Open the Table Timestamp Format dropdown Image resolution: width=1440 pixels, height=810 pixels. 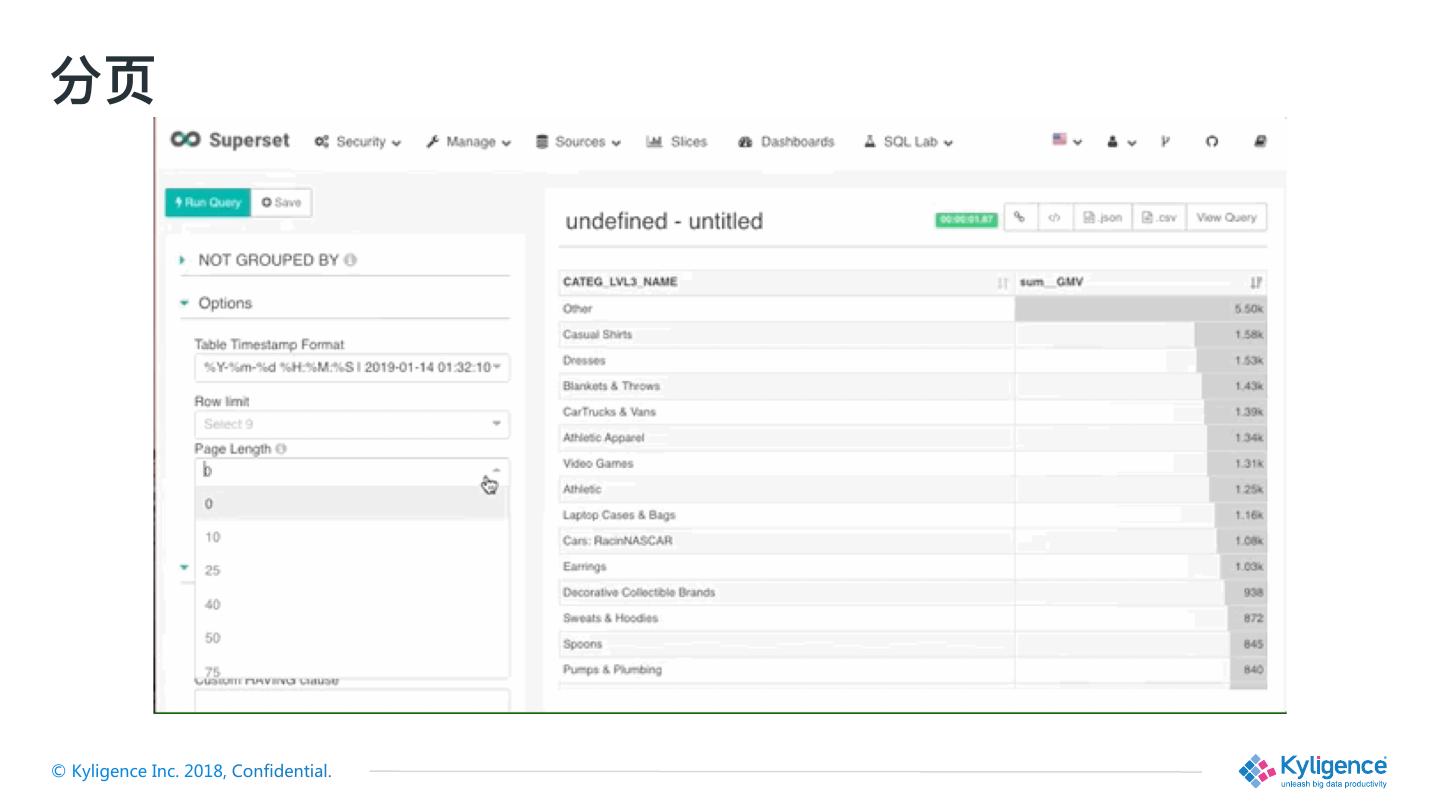(x=351, y=367)
